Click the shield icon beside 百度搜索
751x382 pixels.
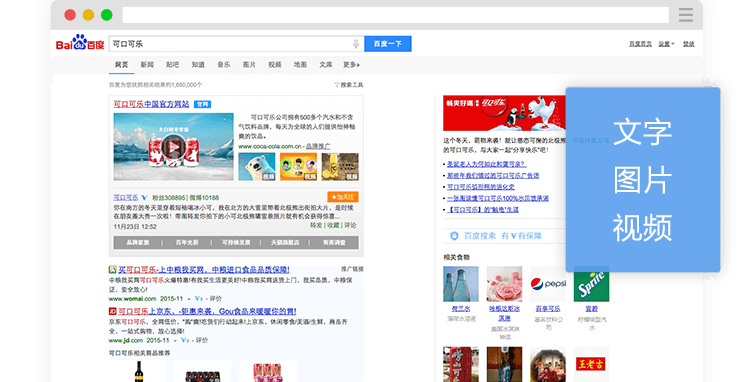coord(454,236)
